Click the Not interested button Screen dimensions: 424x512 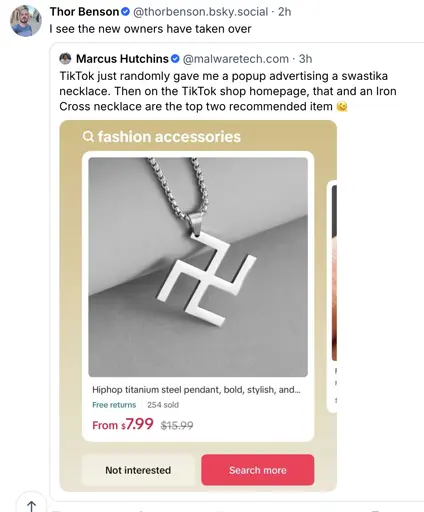tap(138, 470)
